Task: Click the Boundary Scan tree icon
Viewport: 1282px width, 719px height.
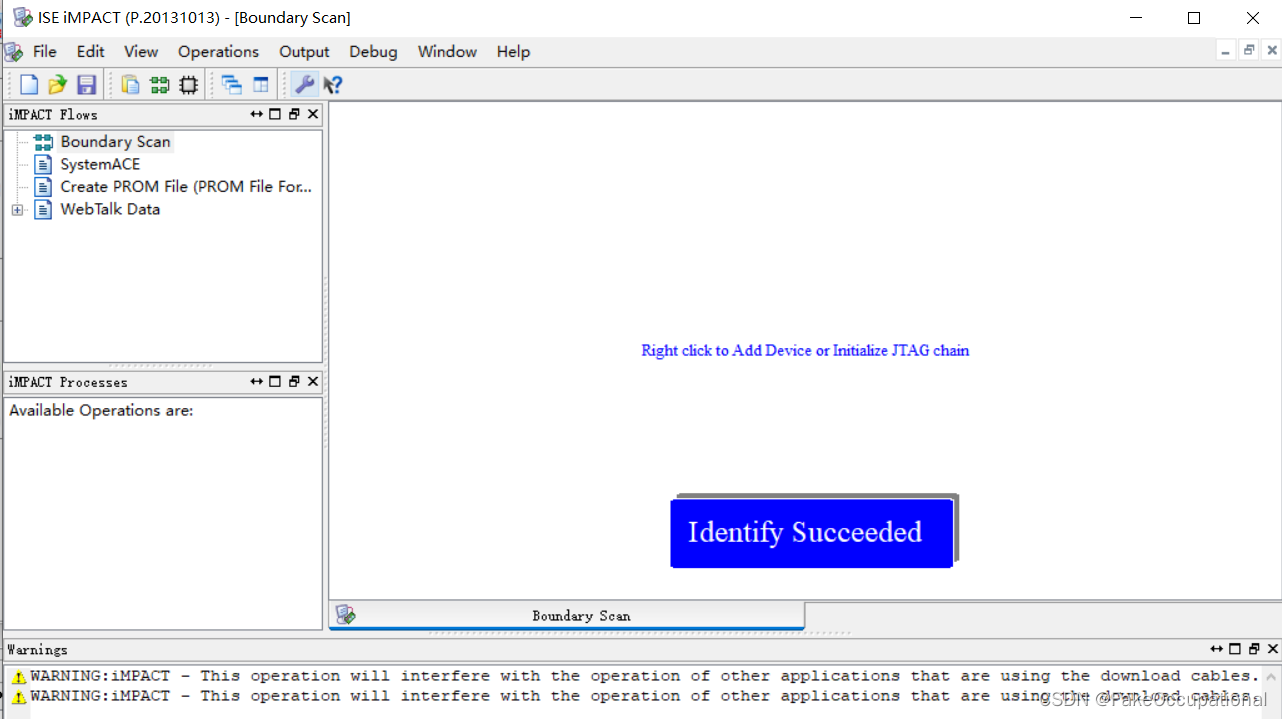Action: pos(43,142)
